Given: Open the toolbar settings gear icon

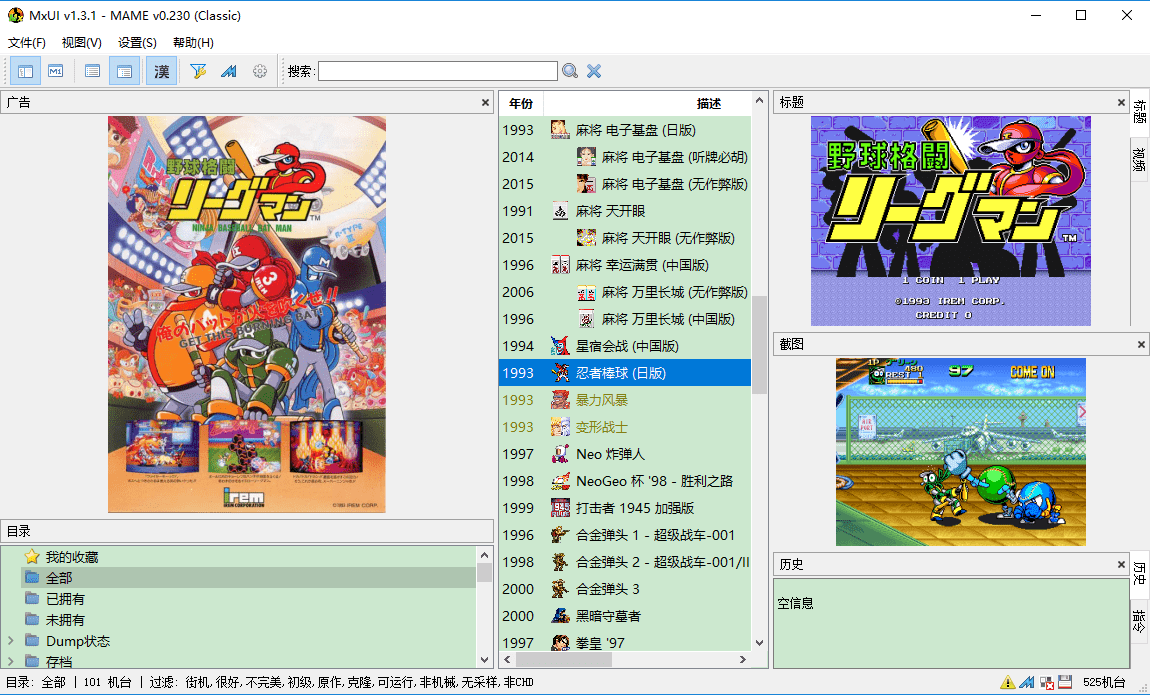Looking at the screenshot, I should pos(259,70).
